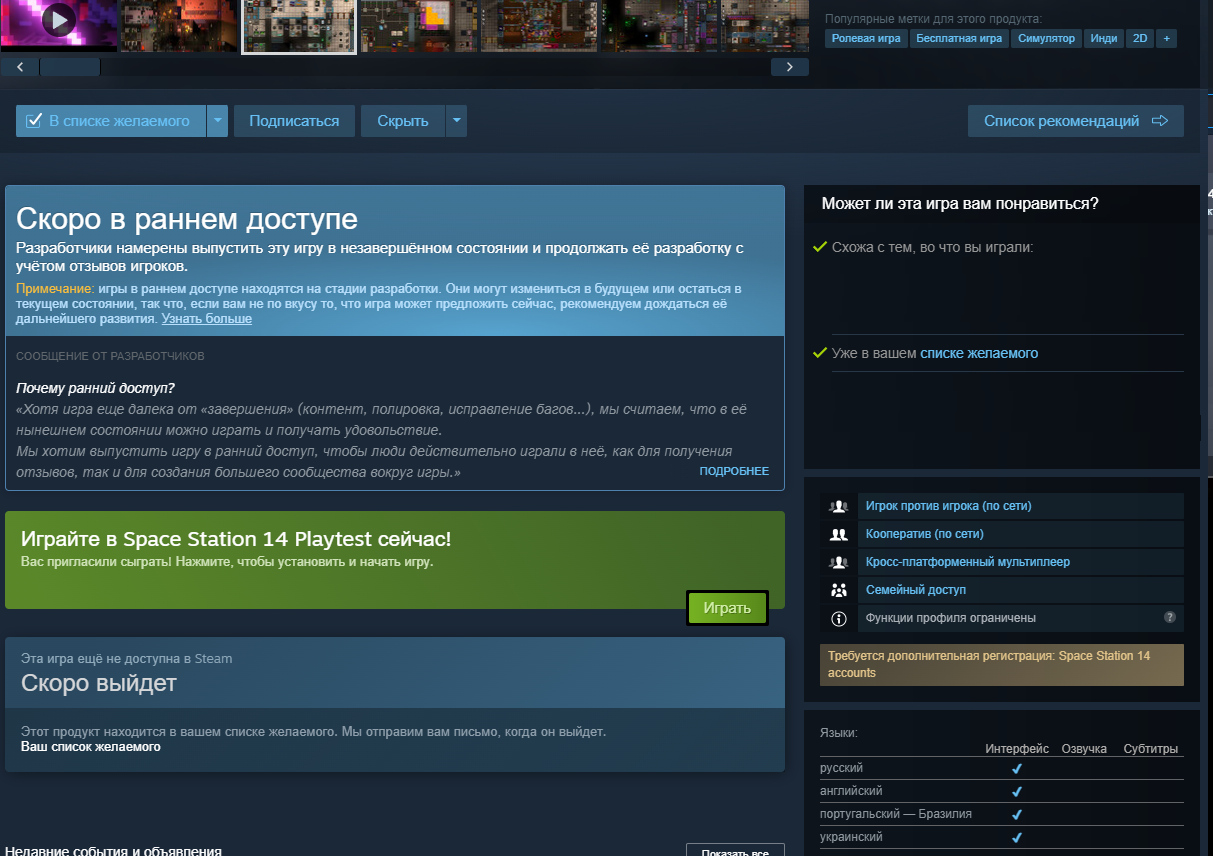Click the английский language row
The width and height of the screenshot is (1213, 856).
[x=1002, y=791]
